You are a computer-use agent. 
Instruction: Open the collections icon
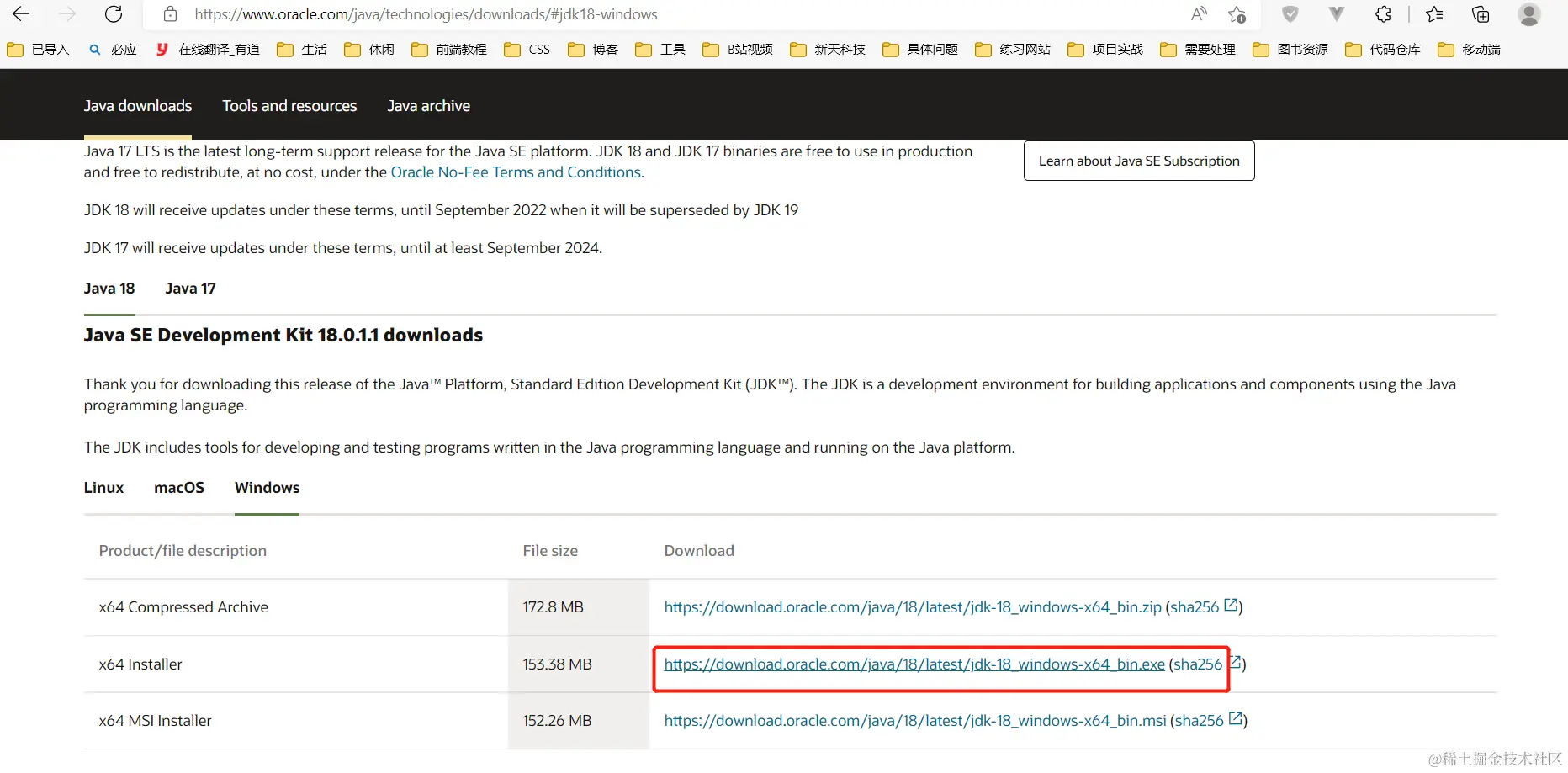1481,14
